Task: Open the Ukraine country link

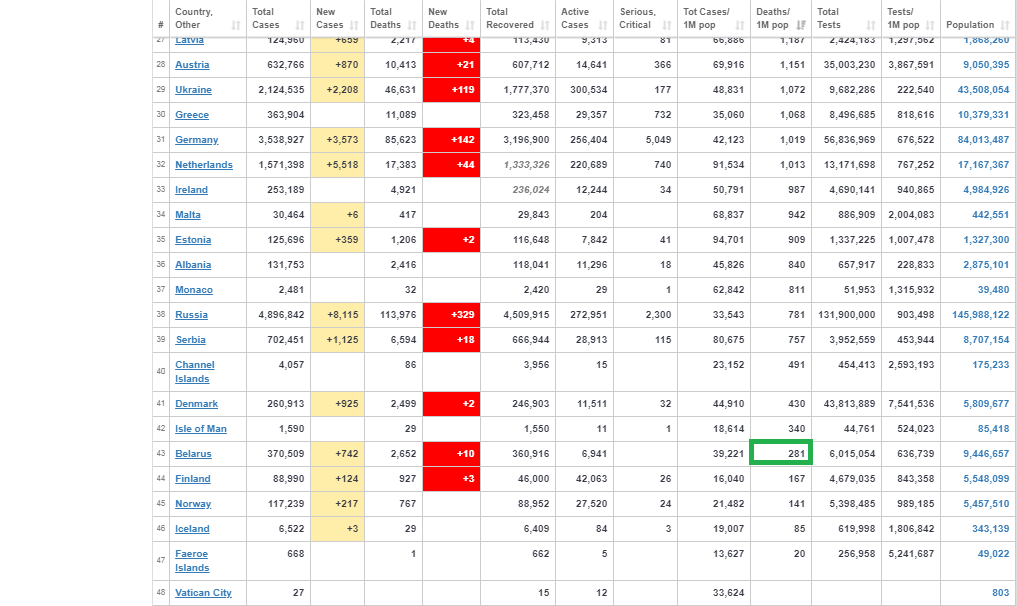Action: [193, 90]
